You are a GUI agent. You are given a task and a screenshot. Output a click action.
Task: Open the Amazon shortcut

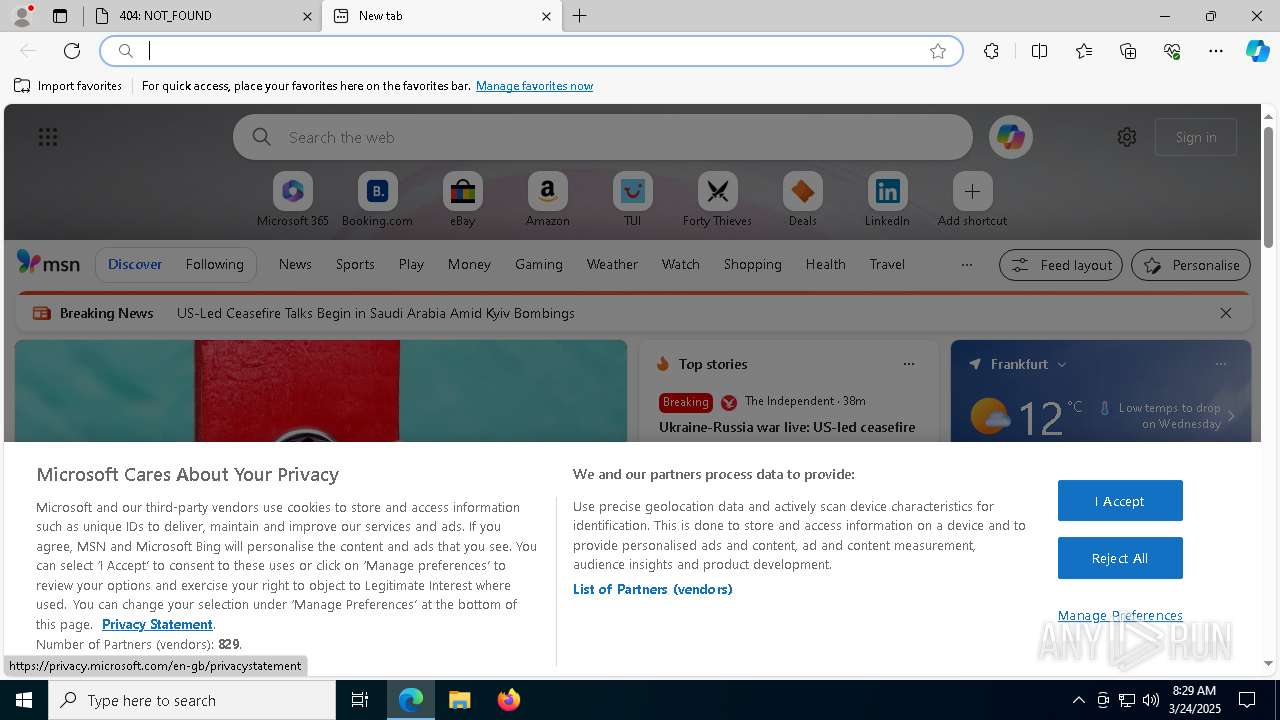click(547, 200)
